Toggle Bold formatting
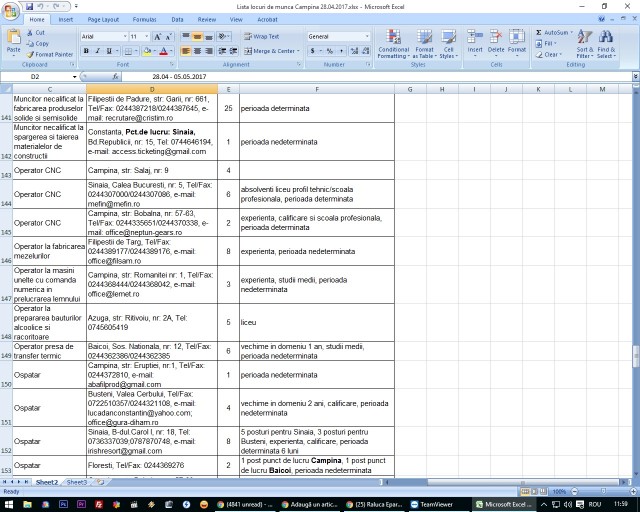The width and height of the screenshot is (640, 512). pos(86,51)
